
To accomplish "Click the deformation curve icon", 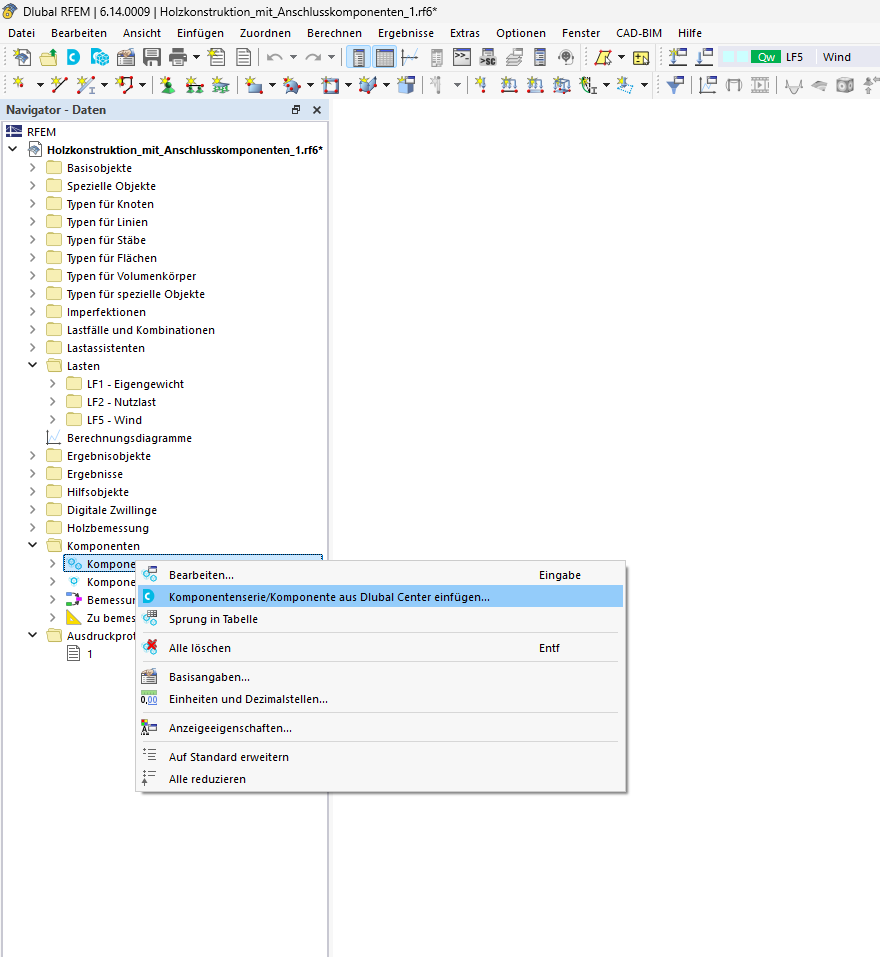I will tap(793, 85).
